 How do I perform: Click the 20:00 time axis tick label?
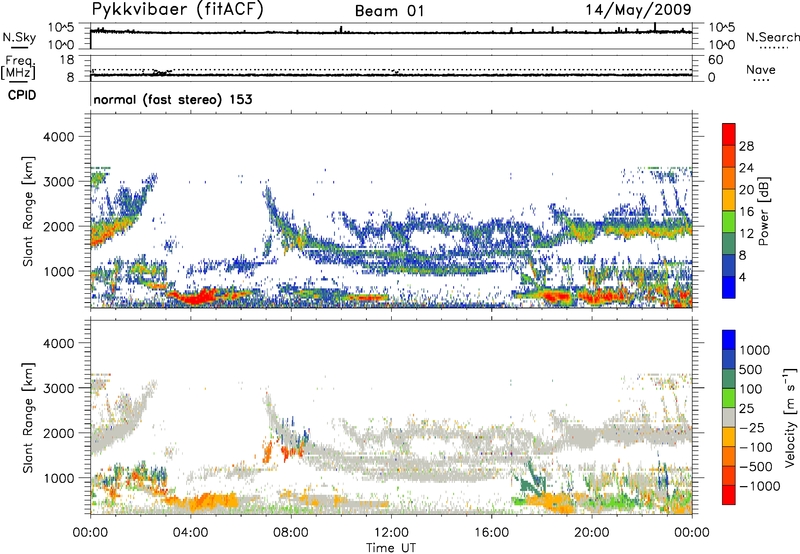tap(592, 533)
